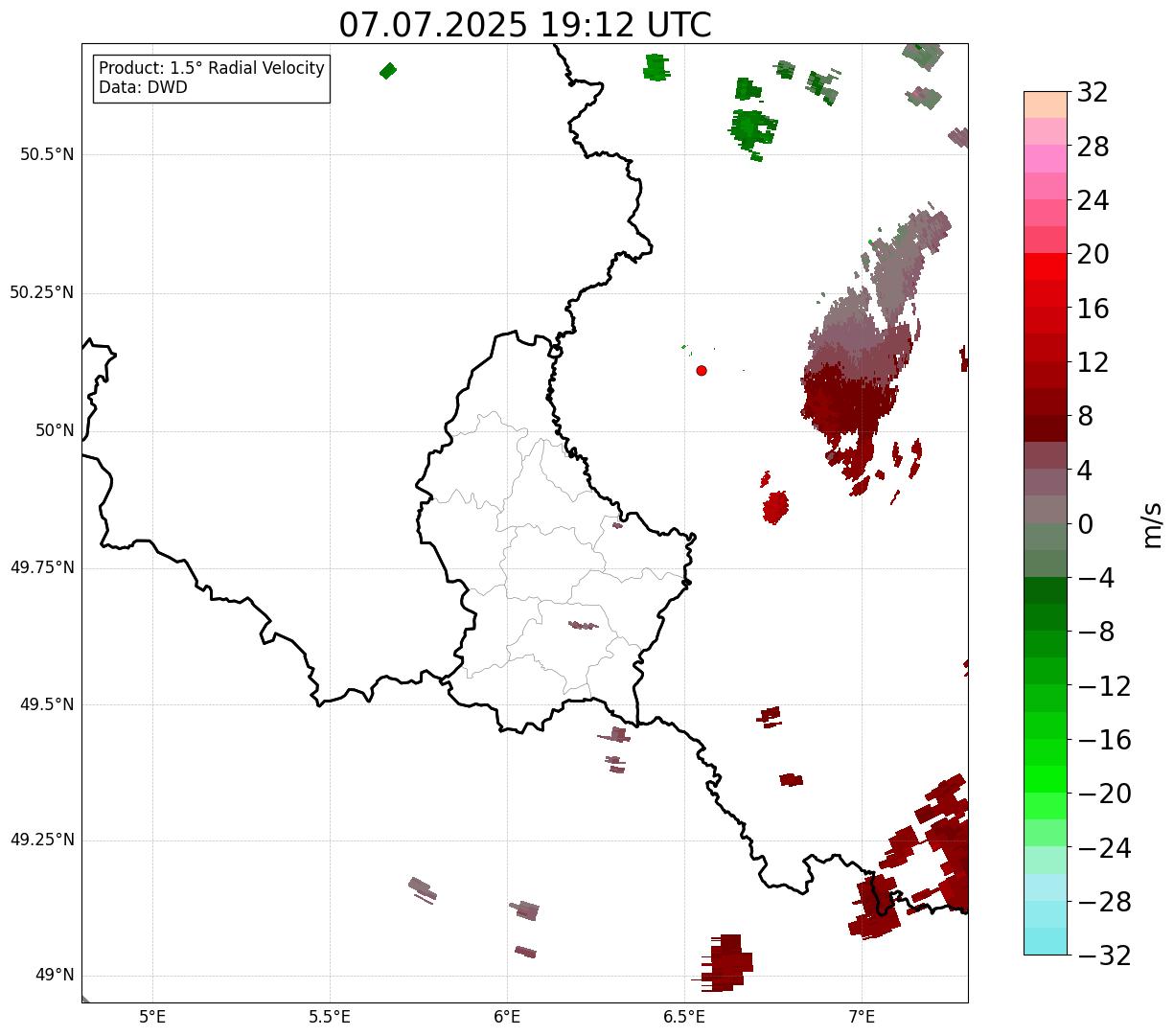
Task: Click the 50.5°N latitude label
Action: pyautogui.click(x=47, y=154)
